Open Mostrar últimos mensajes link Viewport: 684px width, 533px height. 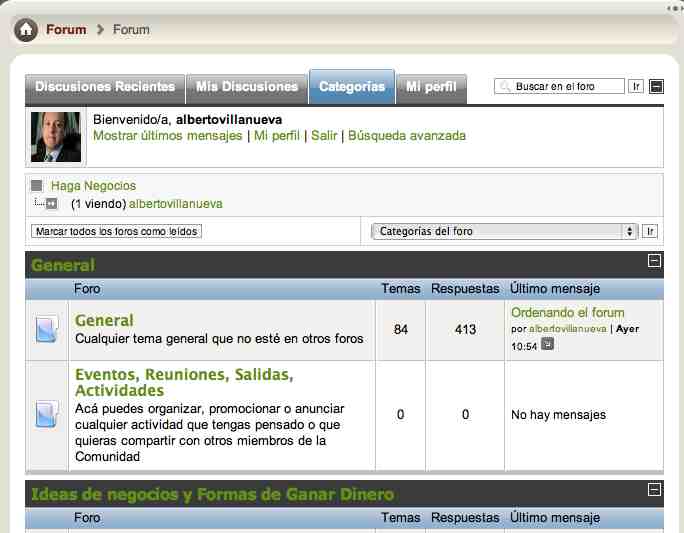click(x=168, y=136)
